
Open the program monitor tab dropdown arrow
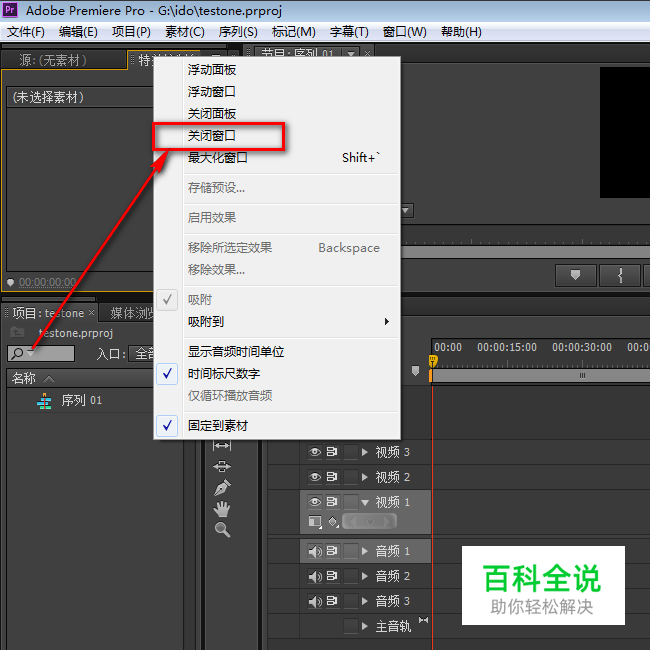[x=351, y=53]
